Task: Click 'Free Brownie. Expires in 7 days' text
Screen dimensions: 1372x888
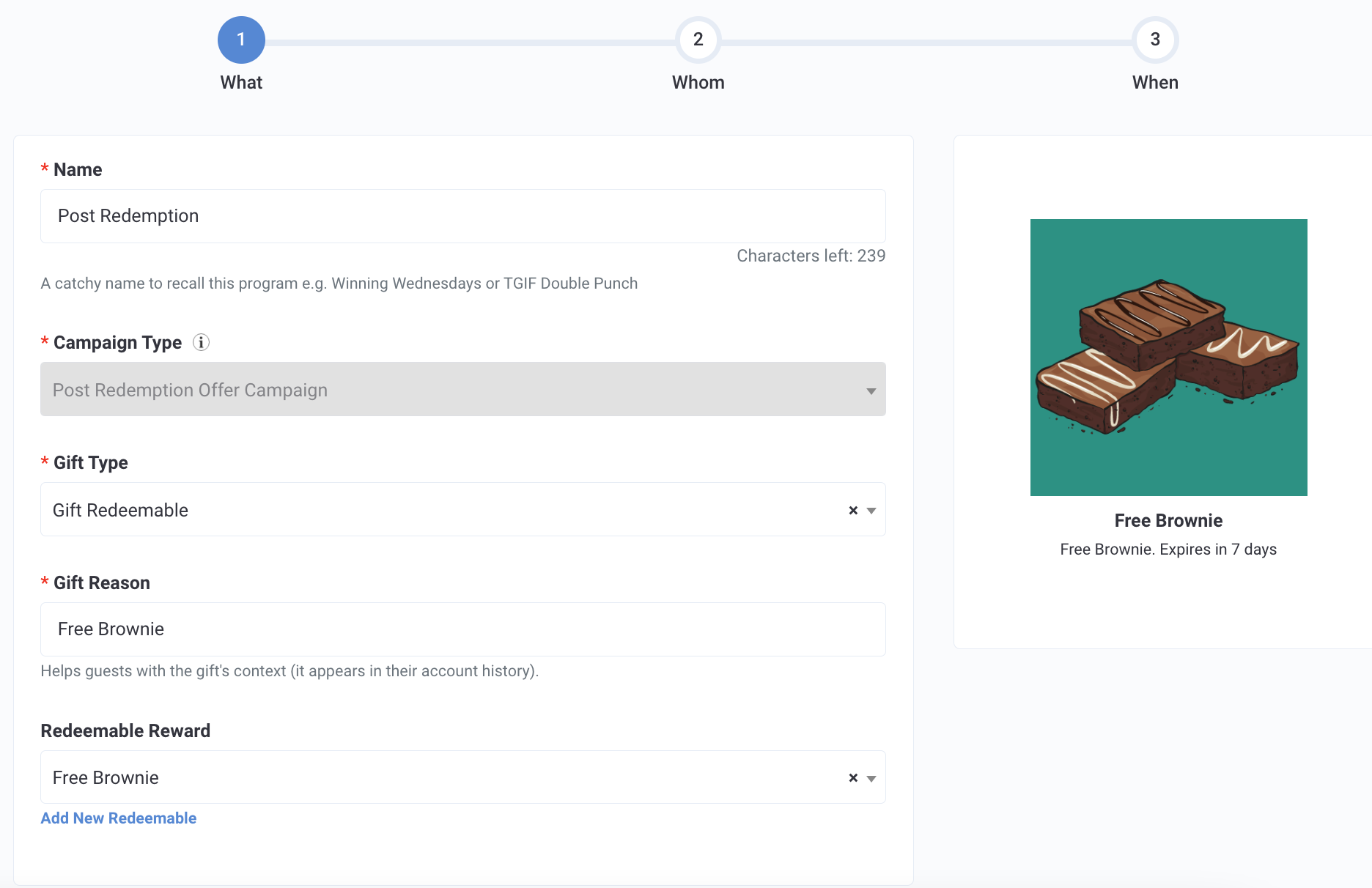Action: click(x=1168, y=550)
